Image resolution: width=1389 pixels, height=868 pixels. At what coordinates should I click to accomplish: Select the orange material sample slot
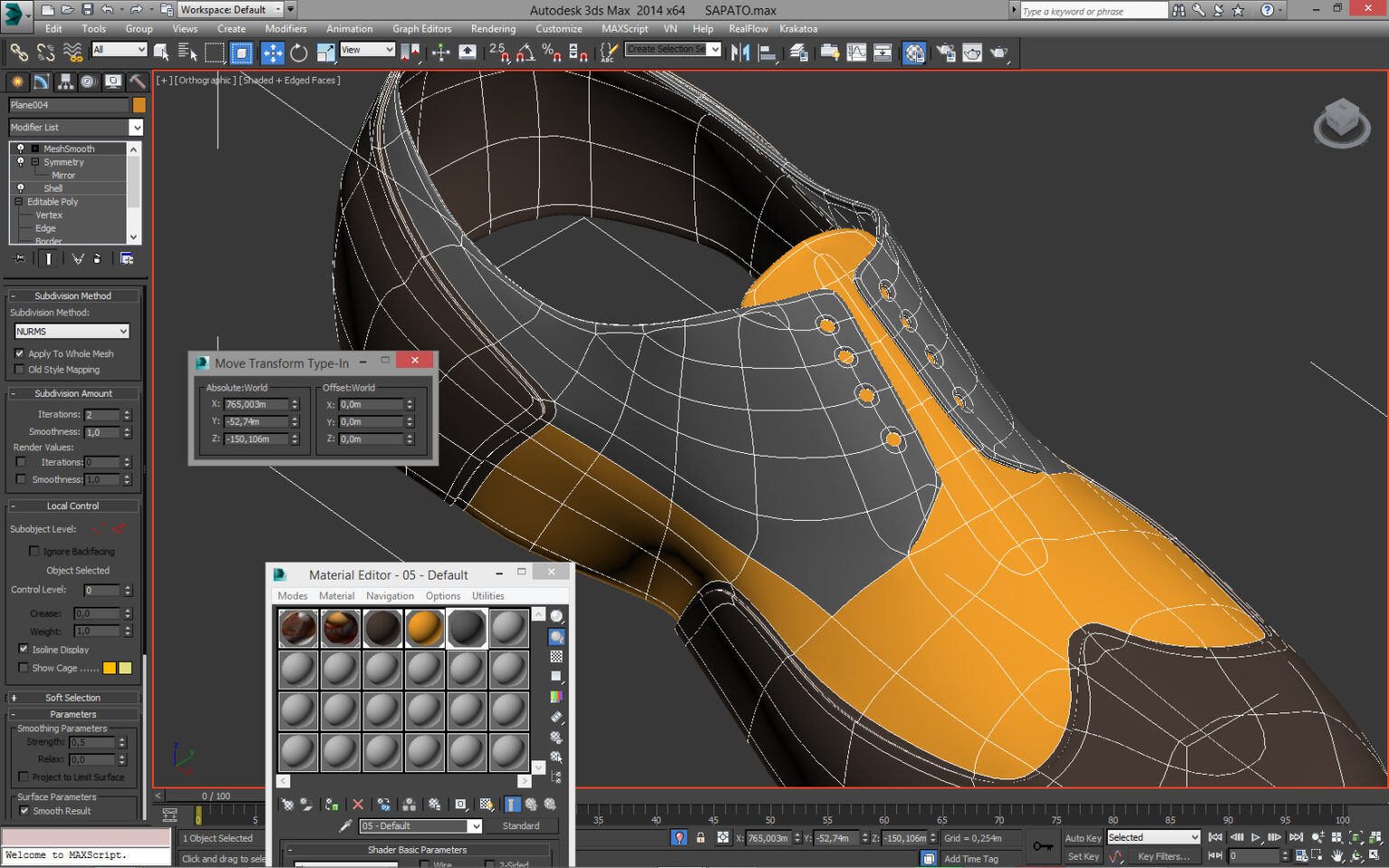coord(424,627)
